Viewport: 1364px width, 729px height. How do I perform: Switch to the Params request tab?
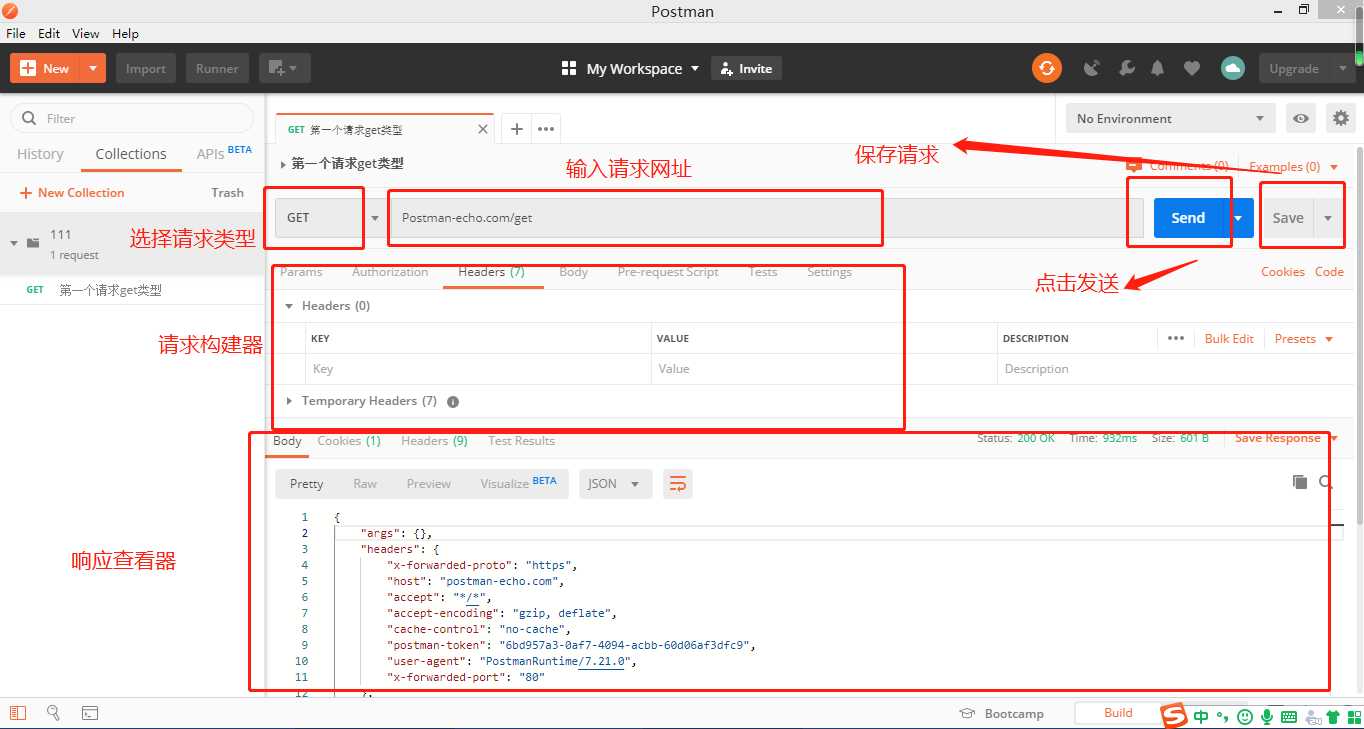pos(301,272)
